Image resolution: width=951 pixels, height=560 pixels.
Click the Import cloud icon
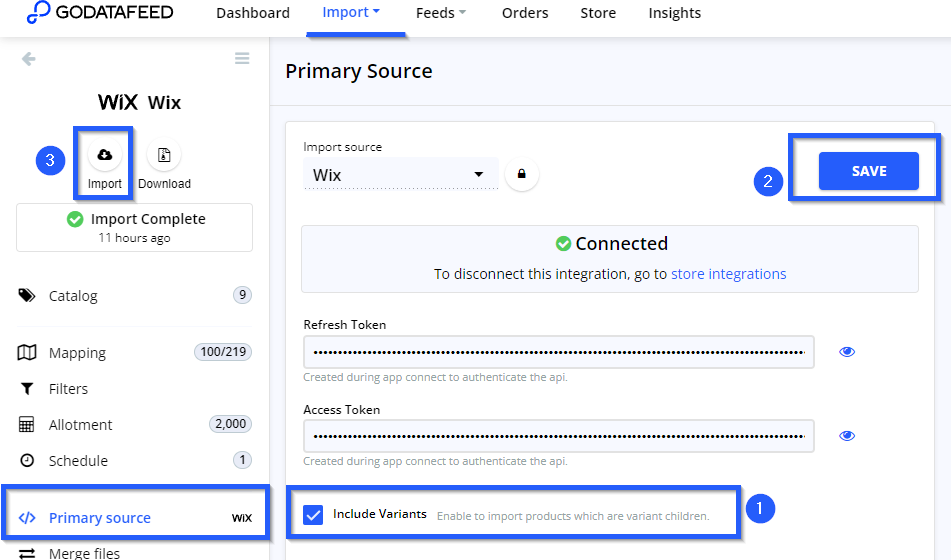pos(104,155)
